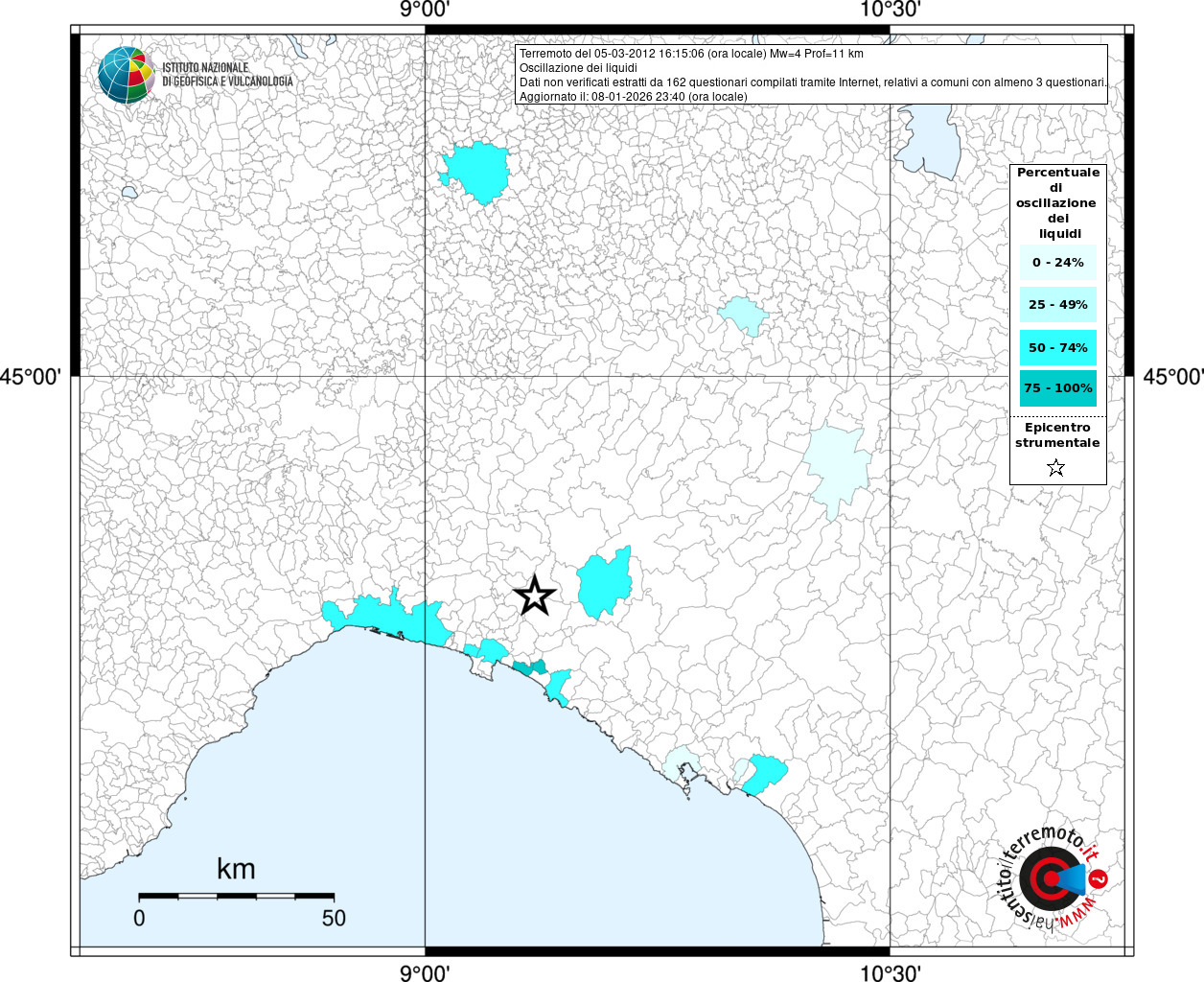The height and width of the screenshot is (982, 1204).
Task: Select the 75 - 100% legend swatch
Action: pyautogui.click(x=1057, y=388)
